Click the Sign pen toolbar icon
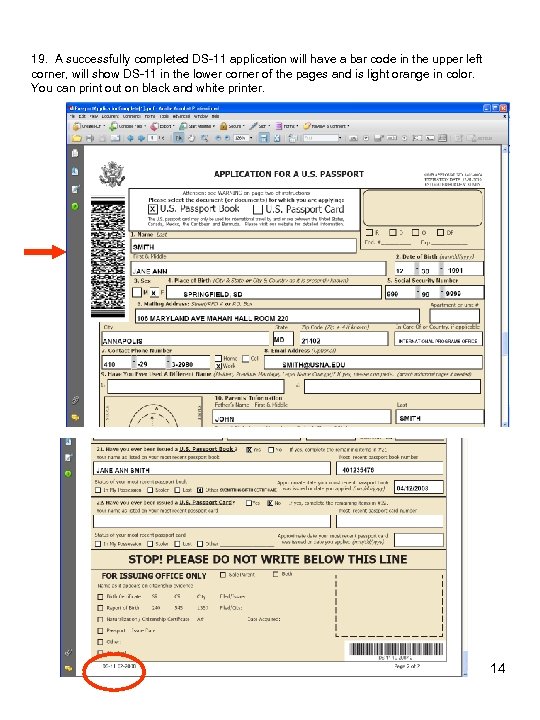This screenshot has width=540, height=720. (x=253, y=126)
